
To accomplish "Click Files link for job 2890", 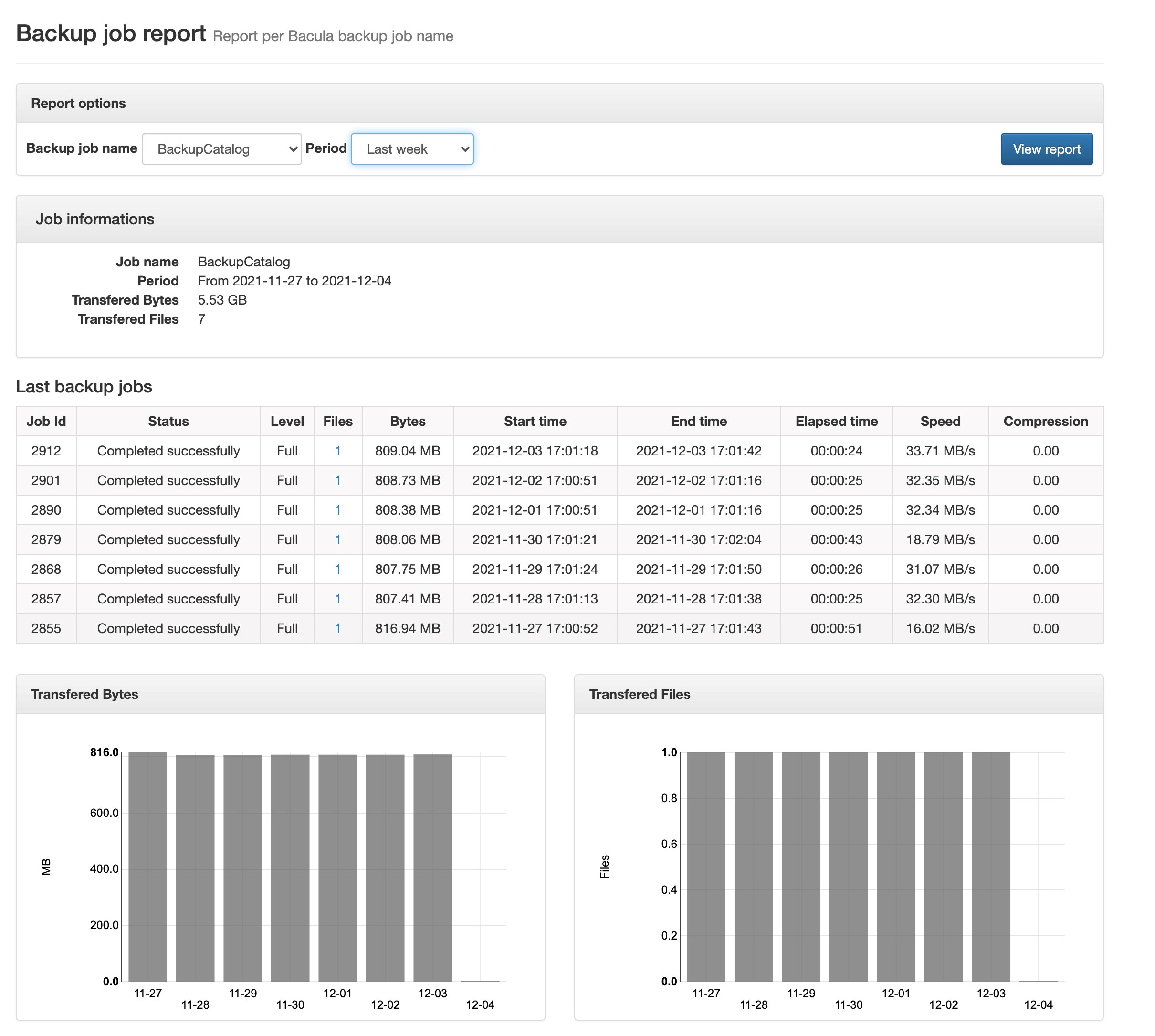I will (x=337, y=510).
